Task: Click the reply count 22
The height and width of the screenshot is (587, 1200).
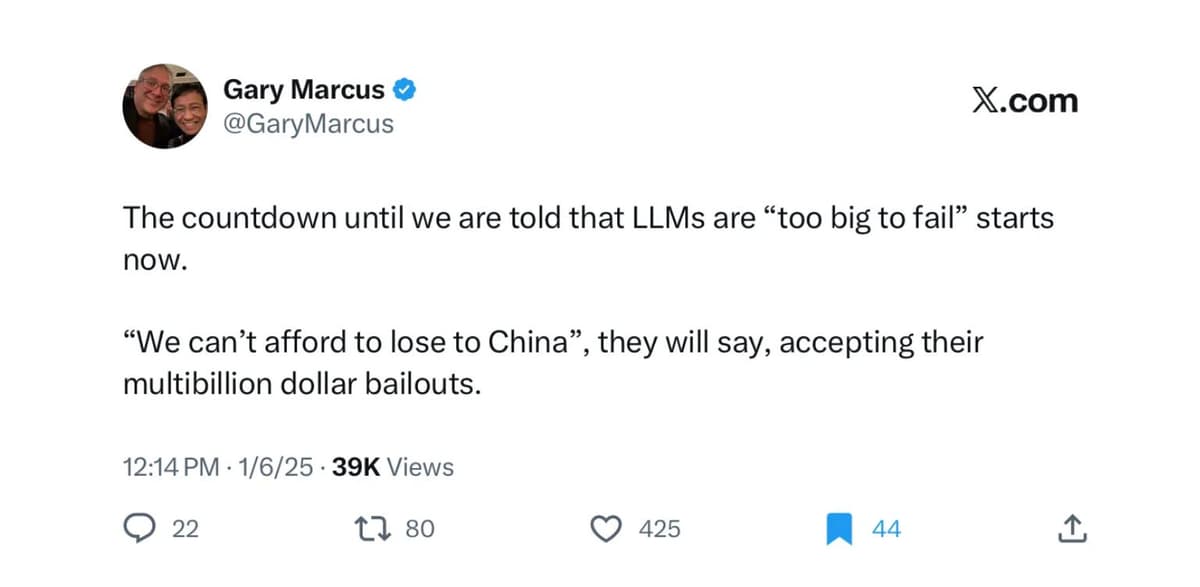Action: pyautogui.click(x=186, y=529)
